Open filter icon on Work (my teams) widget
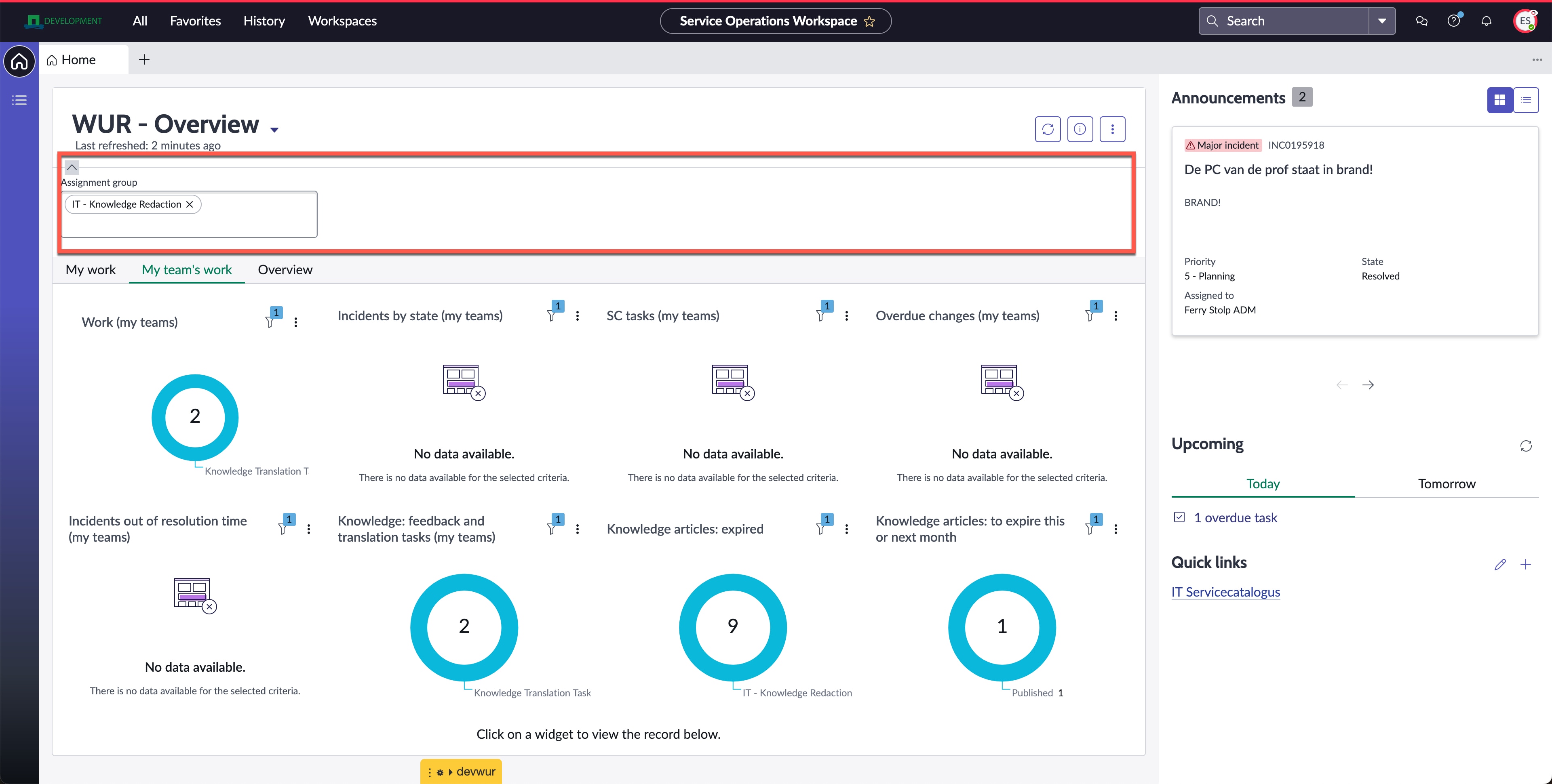The height and width of the screenshot is (784, 1552). [269, 322]
